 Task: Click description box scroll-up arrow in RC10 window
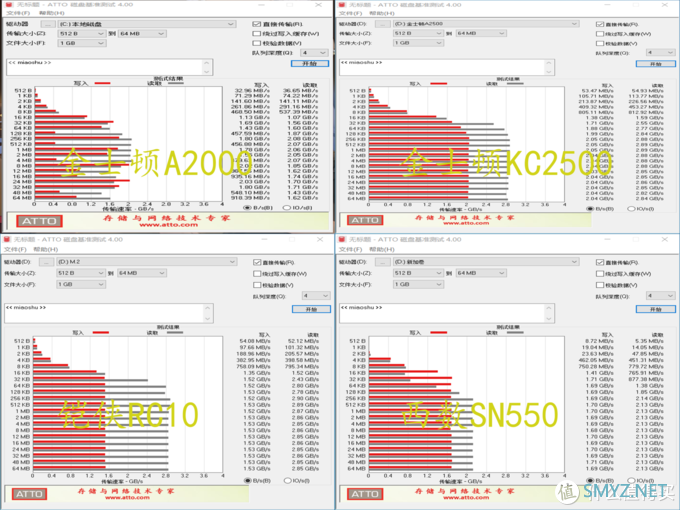[x=207, y=309]
